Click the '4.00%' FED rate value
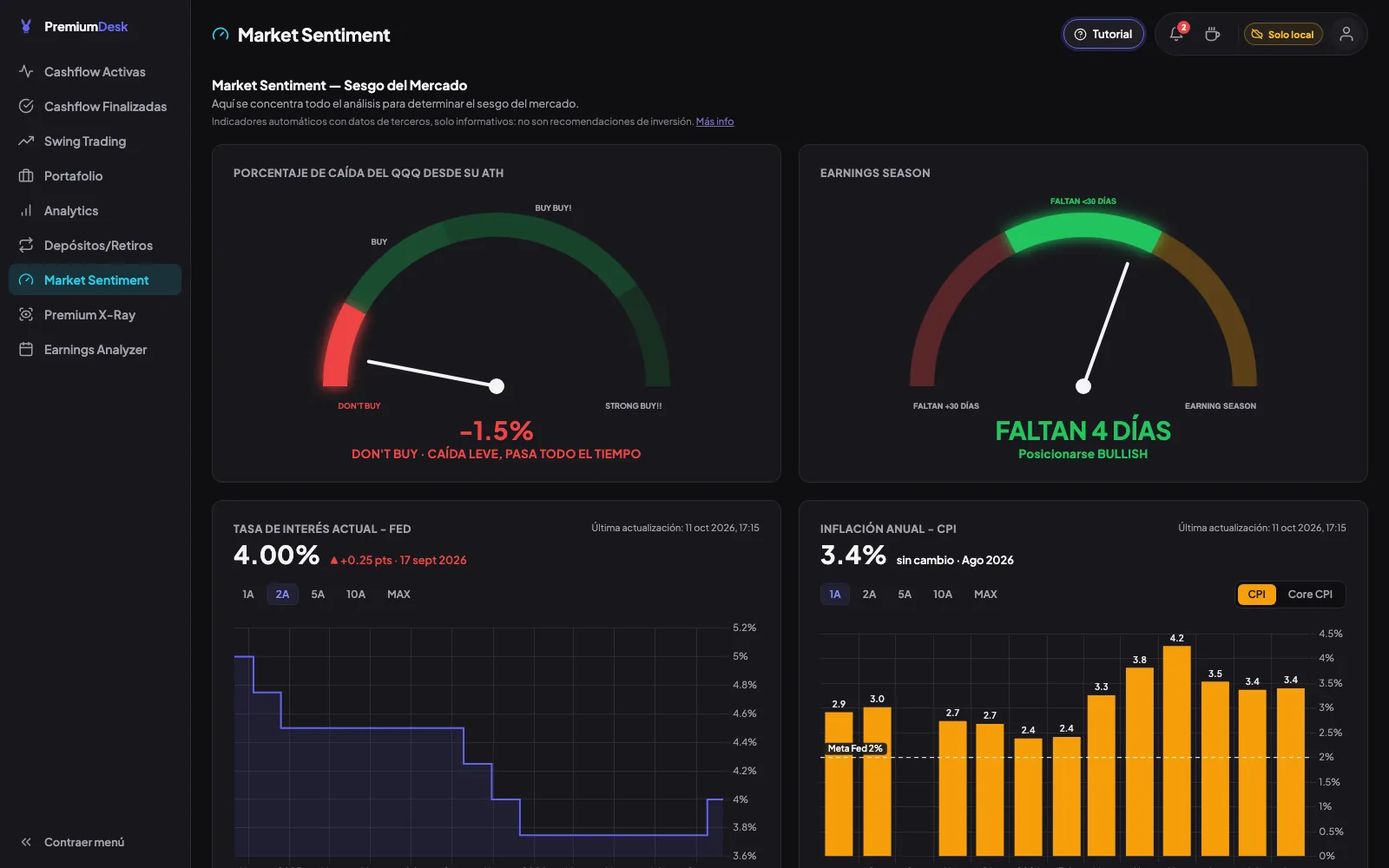This screenshot has height=868, width=1389. (x=277, y=555)
